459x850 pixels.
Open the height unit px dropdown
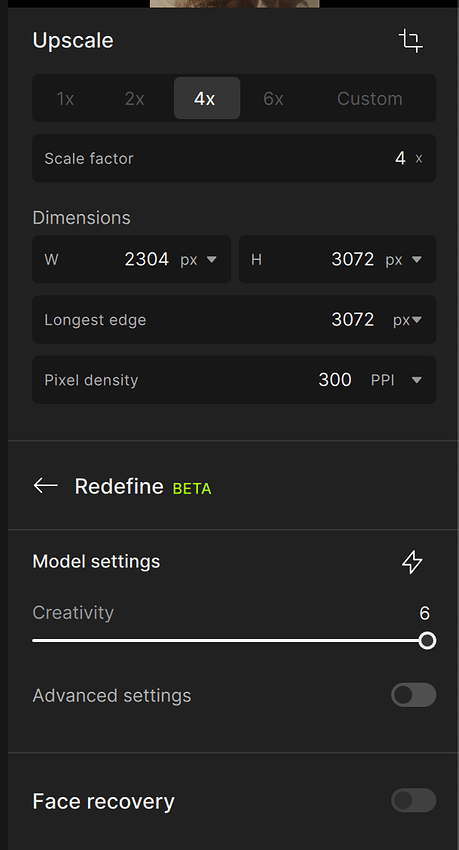pos(403,260)
